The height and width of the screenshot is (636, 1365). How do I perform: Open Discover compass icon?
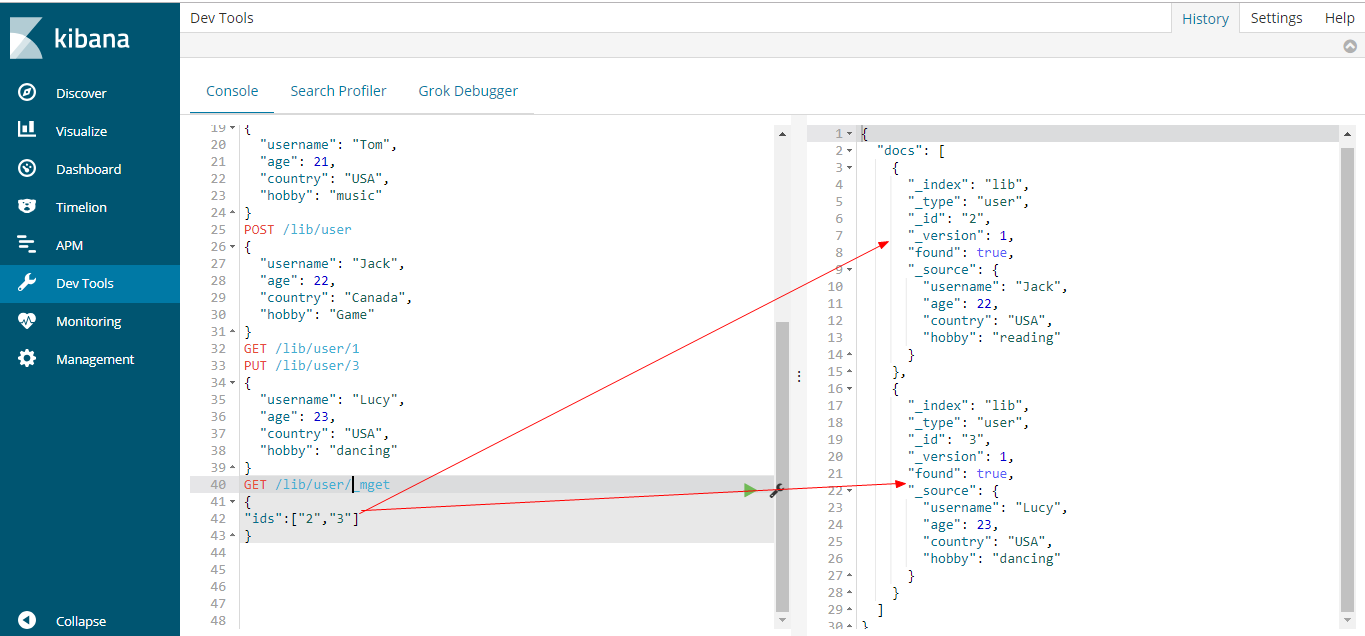pyautogui.click(x=27, y=92)
